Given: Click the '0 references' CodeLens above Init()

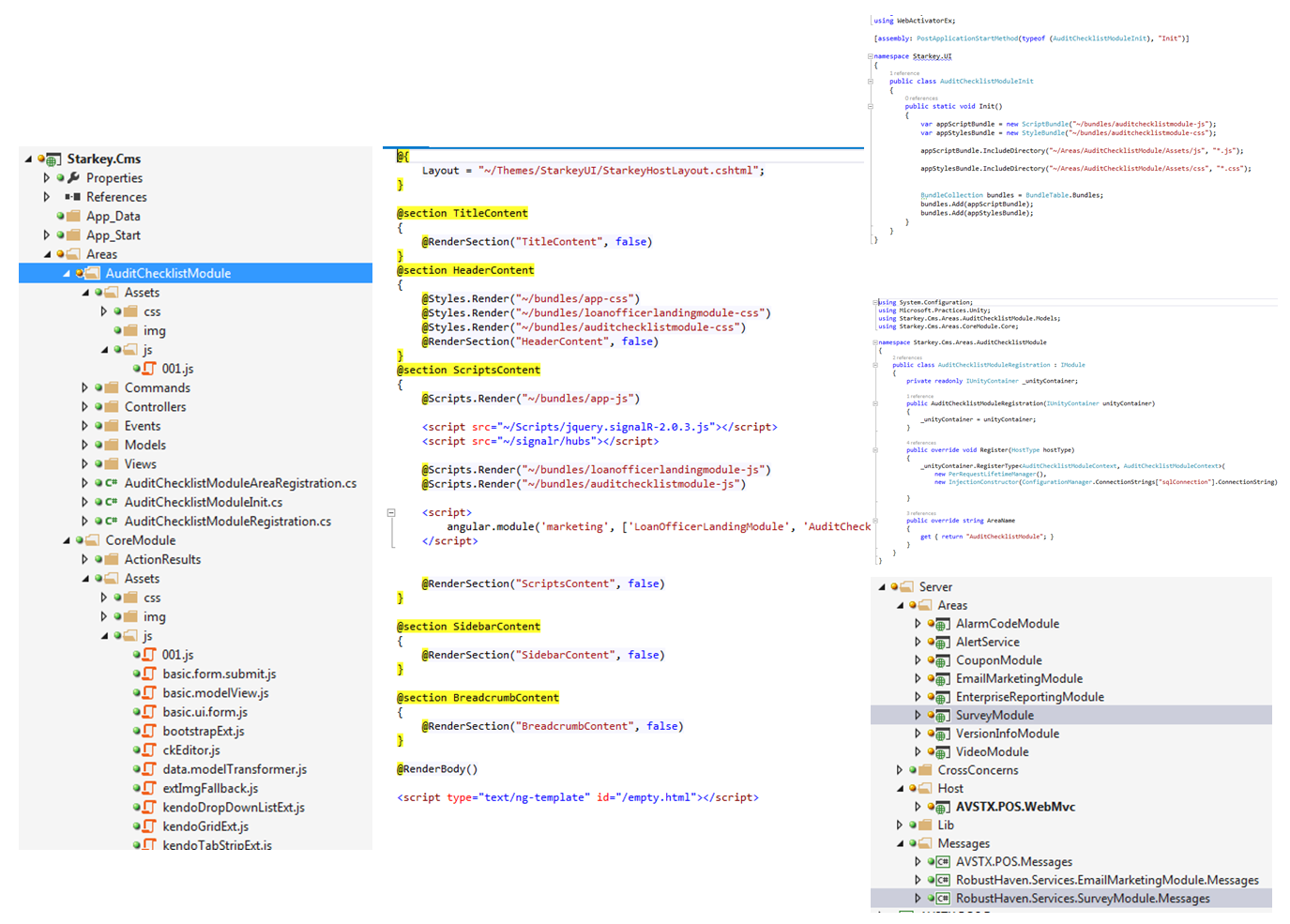Looking at the screenshot, I should coord(920,98).
